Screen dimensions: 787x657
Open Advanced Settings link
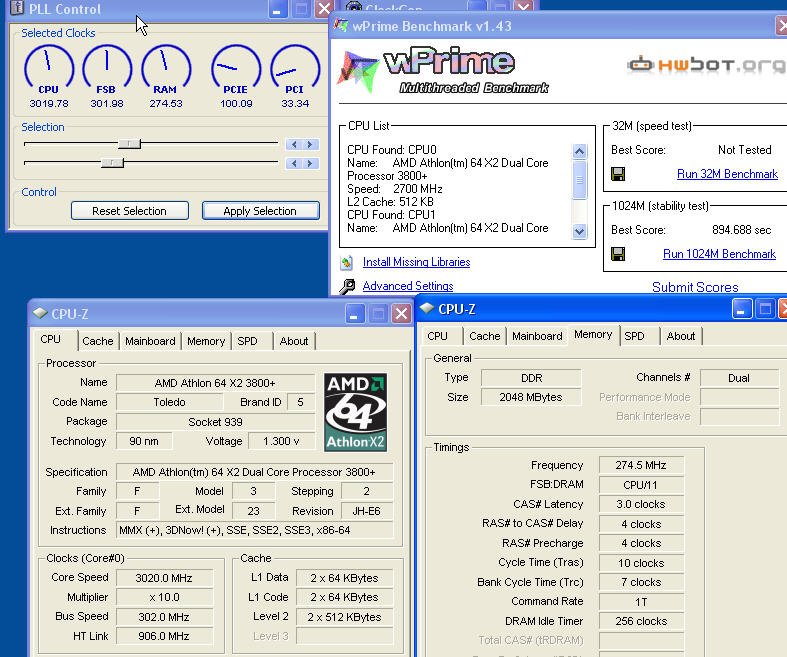click(408, 286)
